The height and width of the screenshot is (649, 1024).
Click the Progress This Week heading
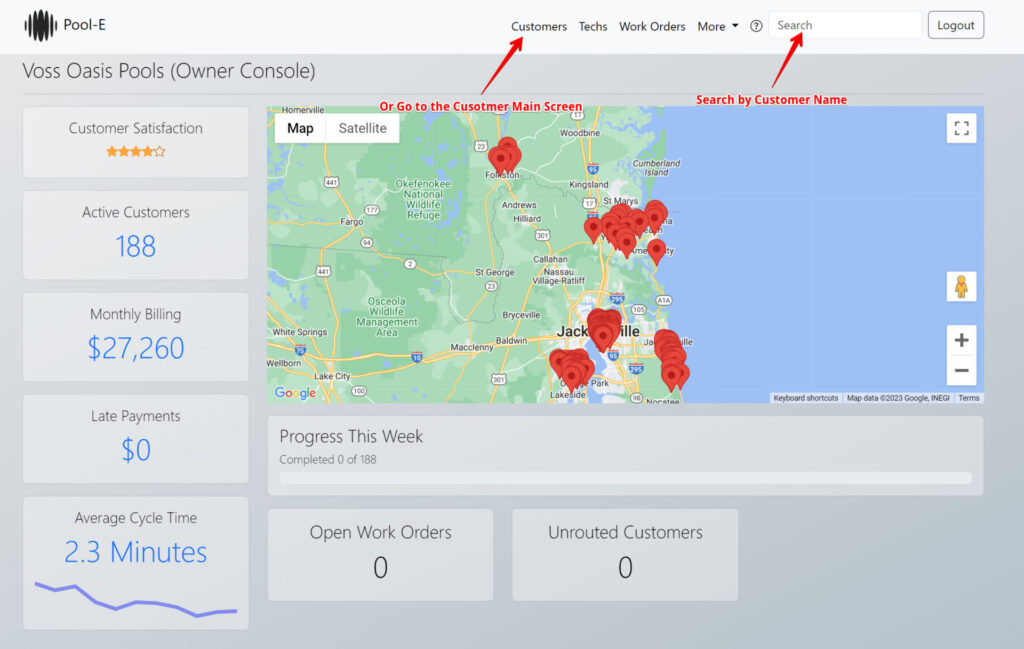point(351,436)
